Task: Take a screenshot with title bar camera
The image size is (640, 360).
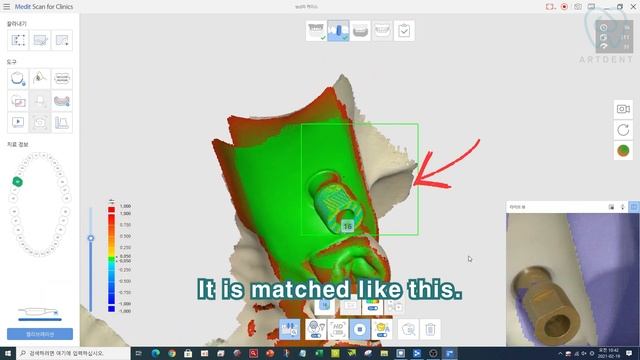Action: tap(578, 7)
